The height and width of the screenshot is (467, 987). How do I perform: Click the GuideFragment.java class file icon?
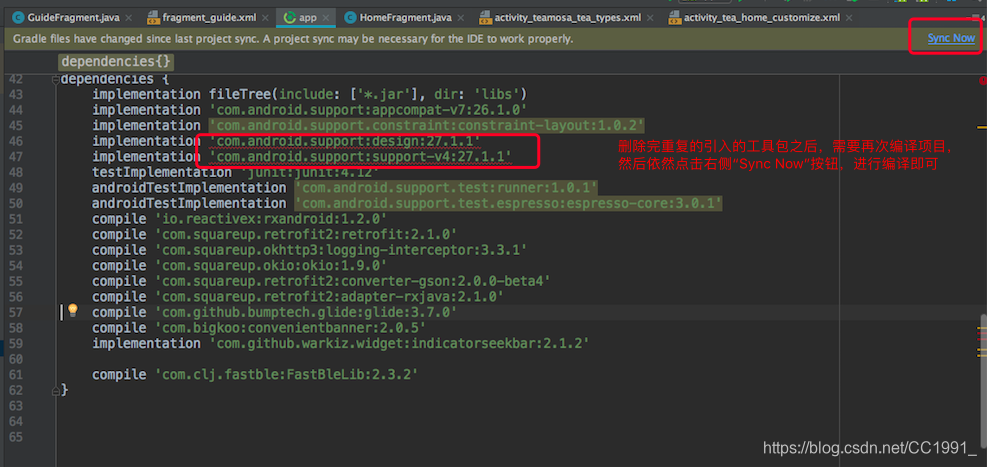pyautogui.click(x=18, y=18)
